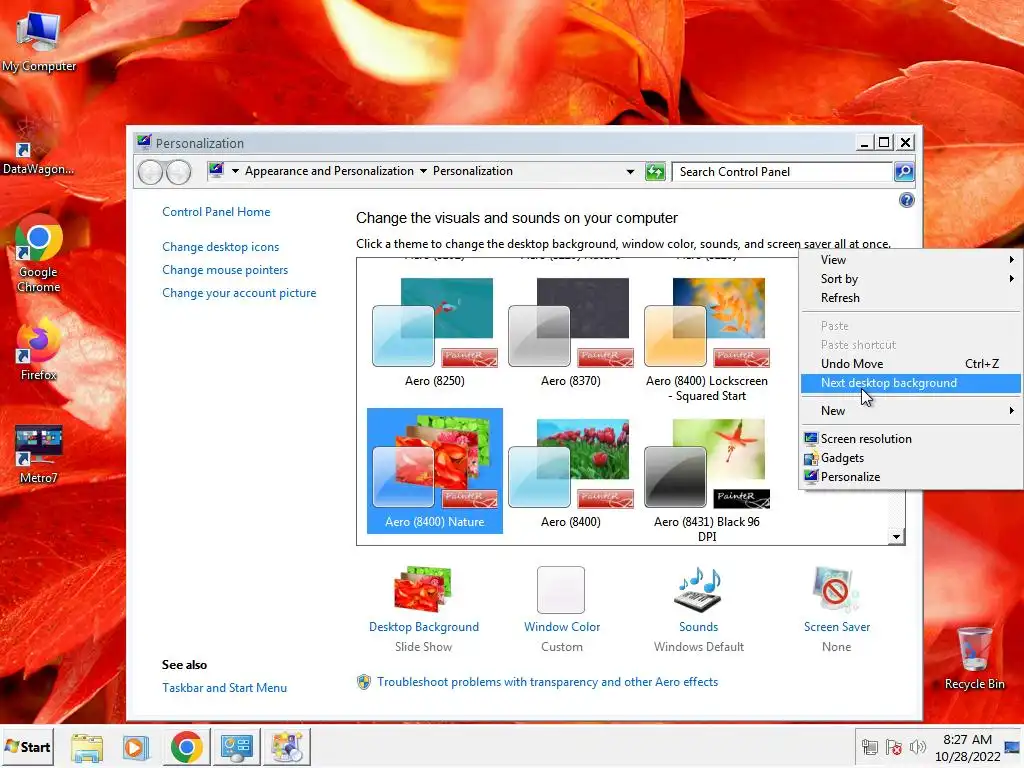
Task: Open Control Panel Home link
Action: click(216, 212)
